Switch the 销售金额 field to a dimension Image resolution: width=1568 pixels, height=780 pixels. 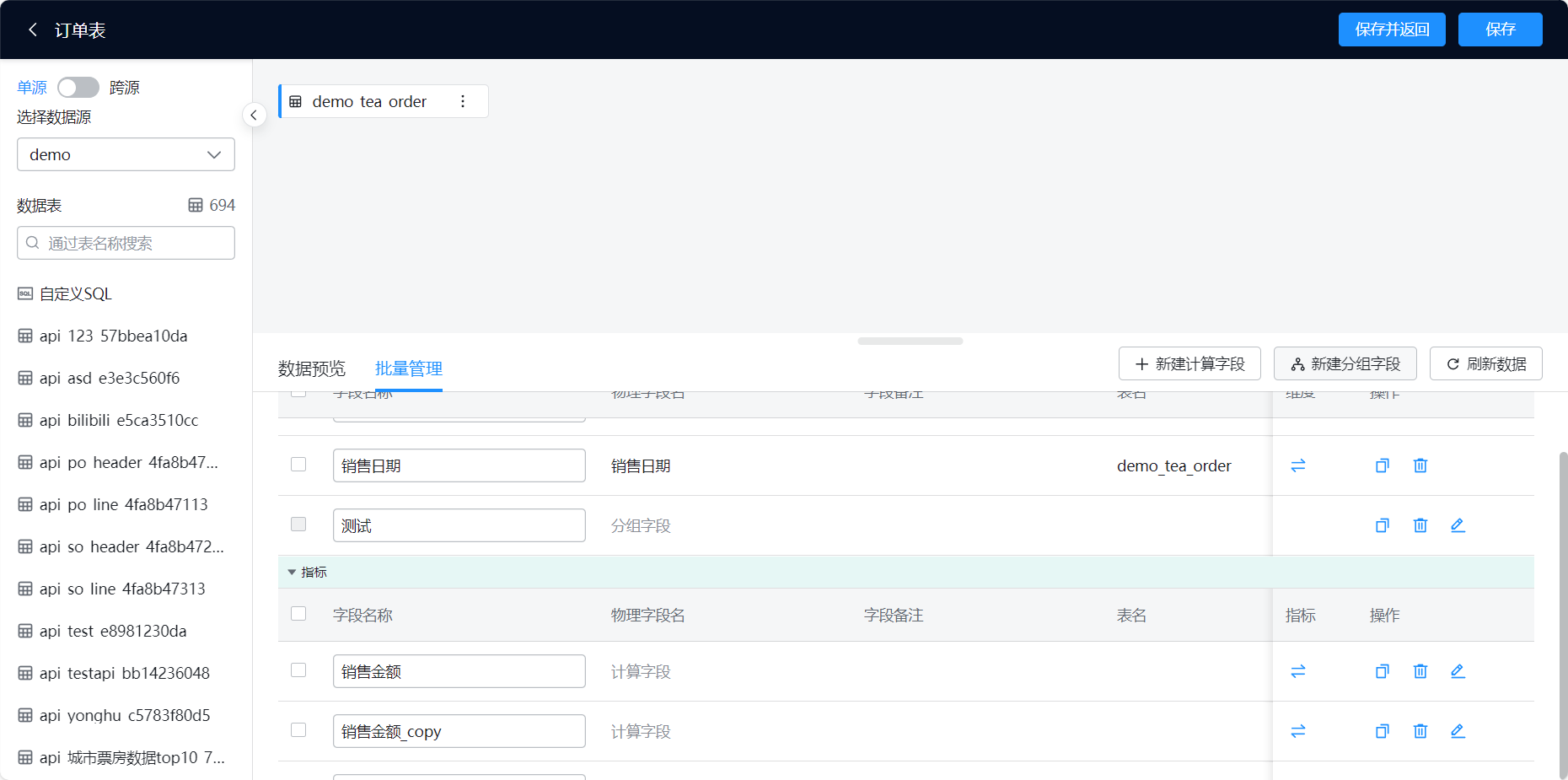point(1298,671)
